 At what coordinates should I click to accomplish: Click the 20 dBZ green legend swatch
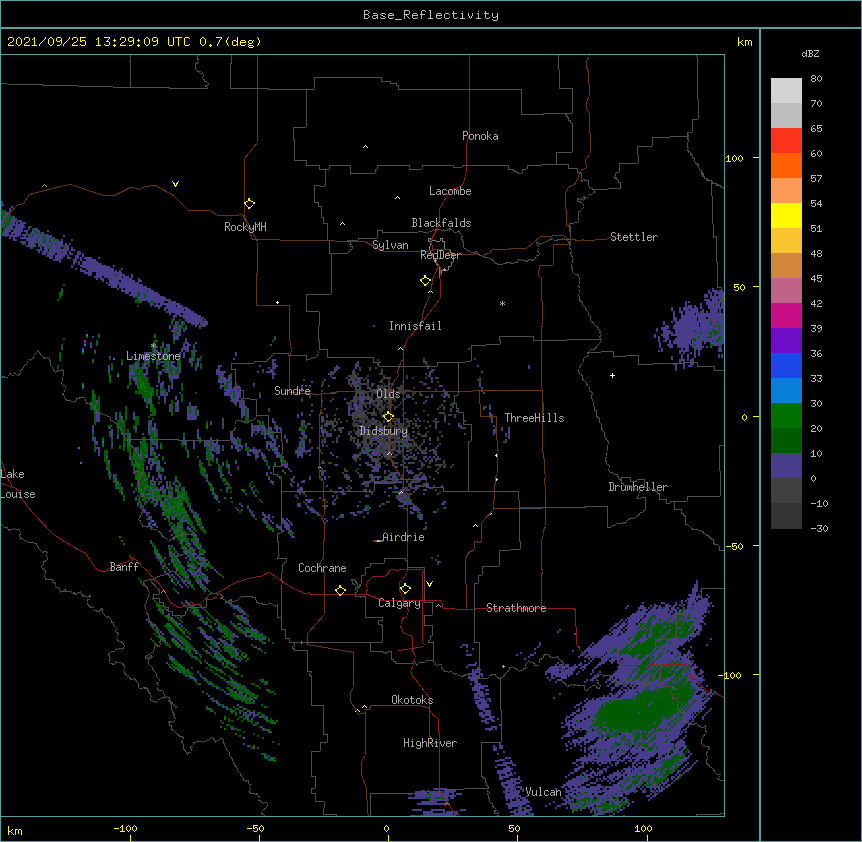point(786,440)
